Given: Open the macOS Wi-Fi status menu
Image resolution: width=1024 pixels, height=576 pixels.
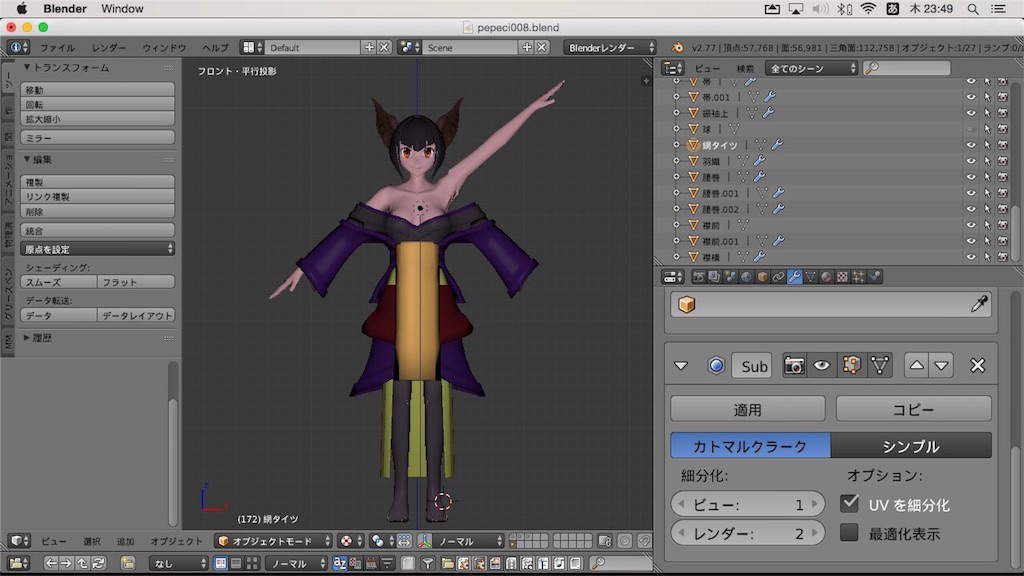Looking at the screenshot, I should 868,9.
